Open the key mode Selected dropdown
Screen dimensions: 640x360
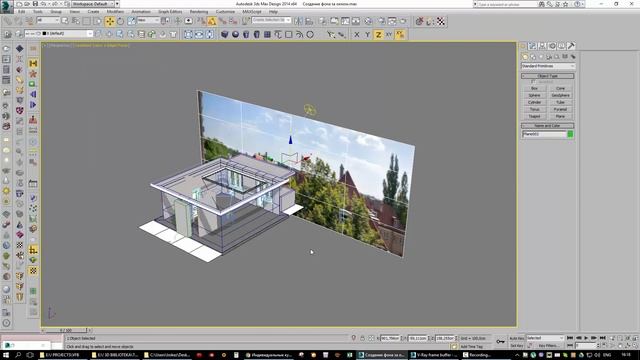pos(545,338)
